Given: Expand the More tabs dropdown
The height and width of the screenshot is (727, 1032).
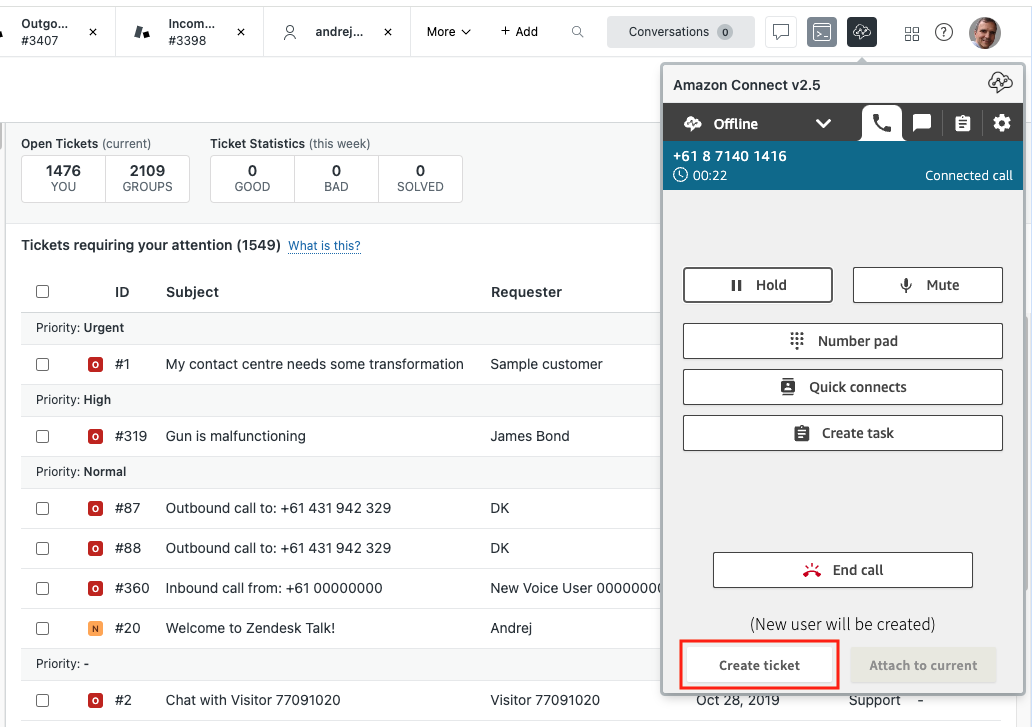Looking at the screenshot, I should 448,32.
